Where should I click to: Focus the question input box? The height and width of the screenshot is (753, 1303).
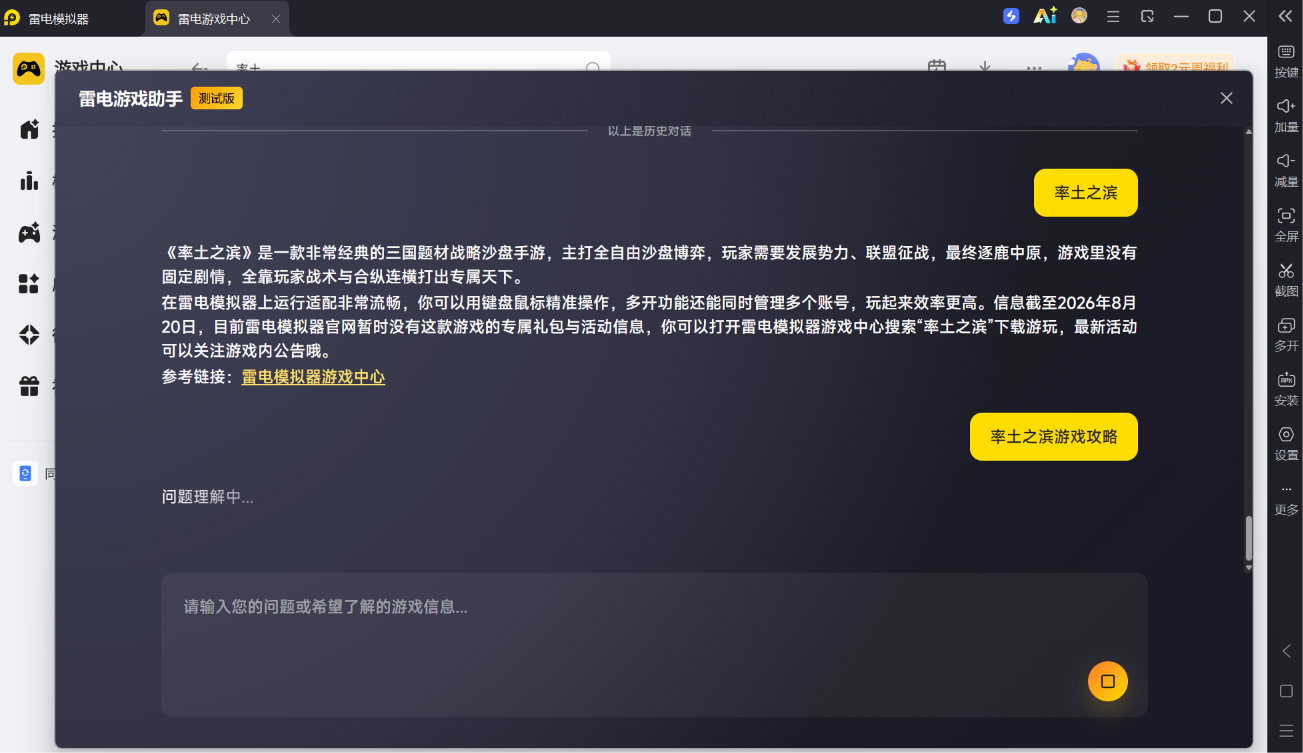tap(654, 644)
